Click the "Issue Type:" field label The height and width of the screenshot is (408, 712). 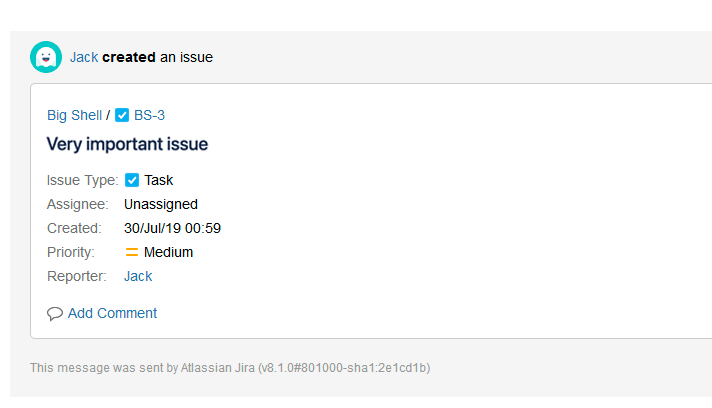(x=82, y=180)
